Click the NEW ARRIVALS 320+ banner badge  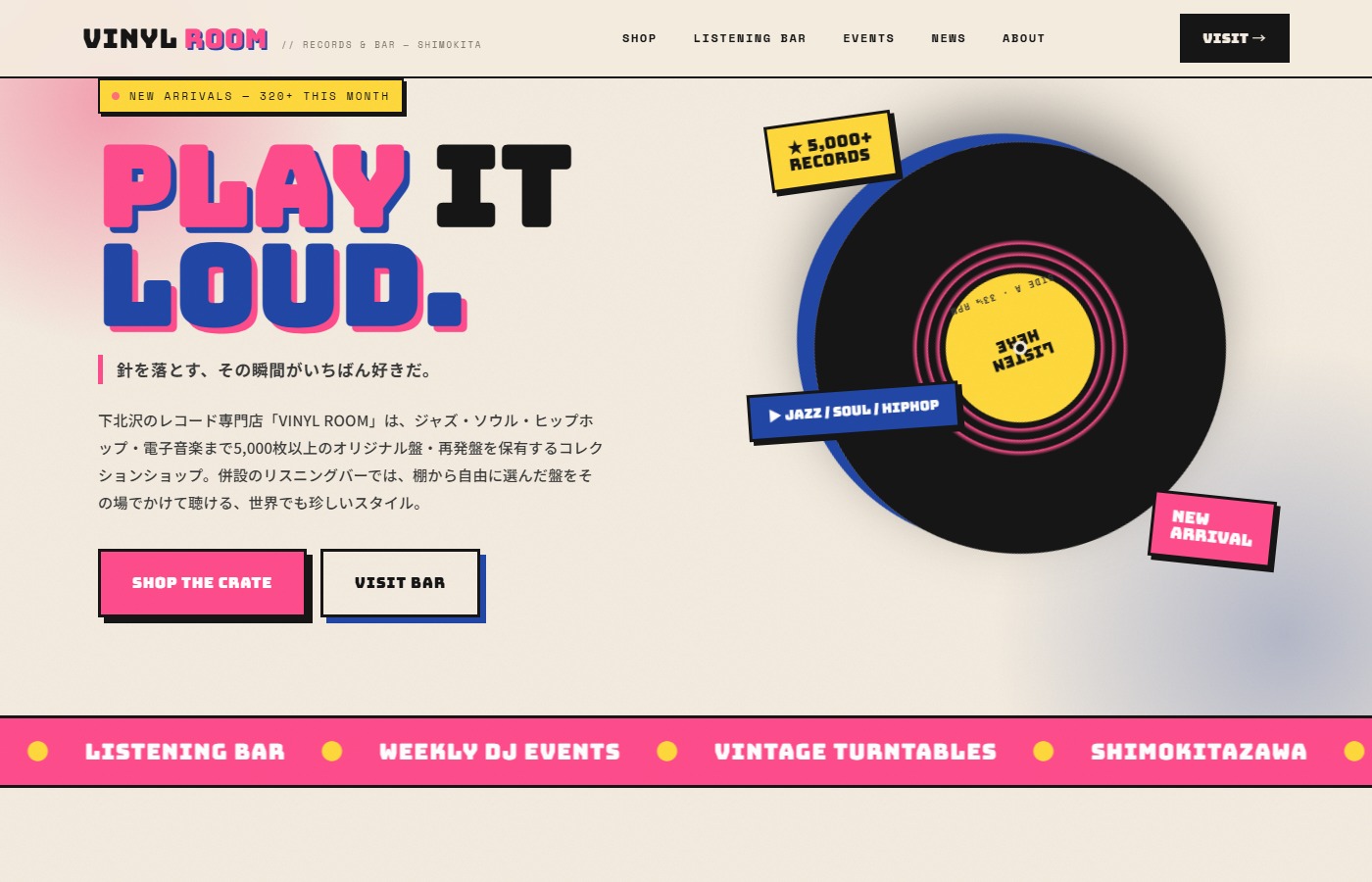coord(251,96)
